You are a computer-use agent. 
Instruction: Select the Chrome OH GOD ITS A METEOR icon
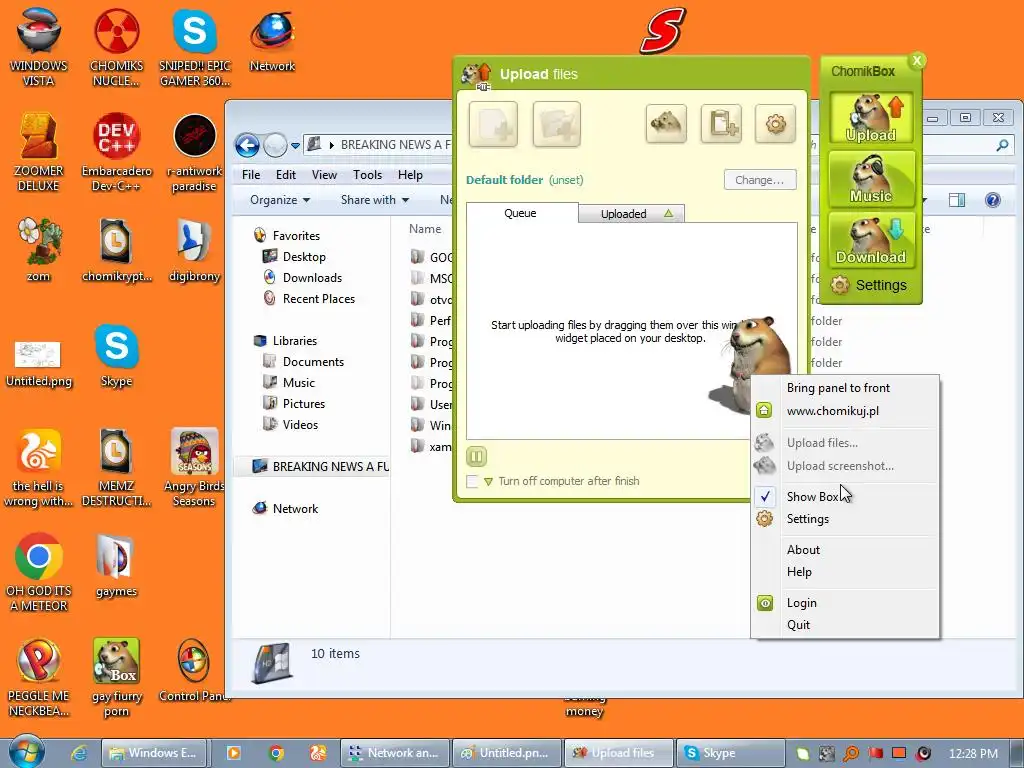click(x=39, y=573)
